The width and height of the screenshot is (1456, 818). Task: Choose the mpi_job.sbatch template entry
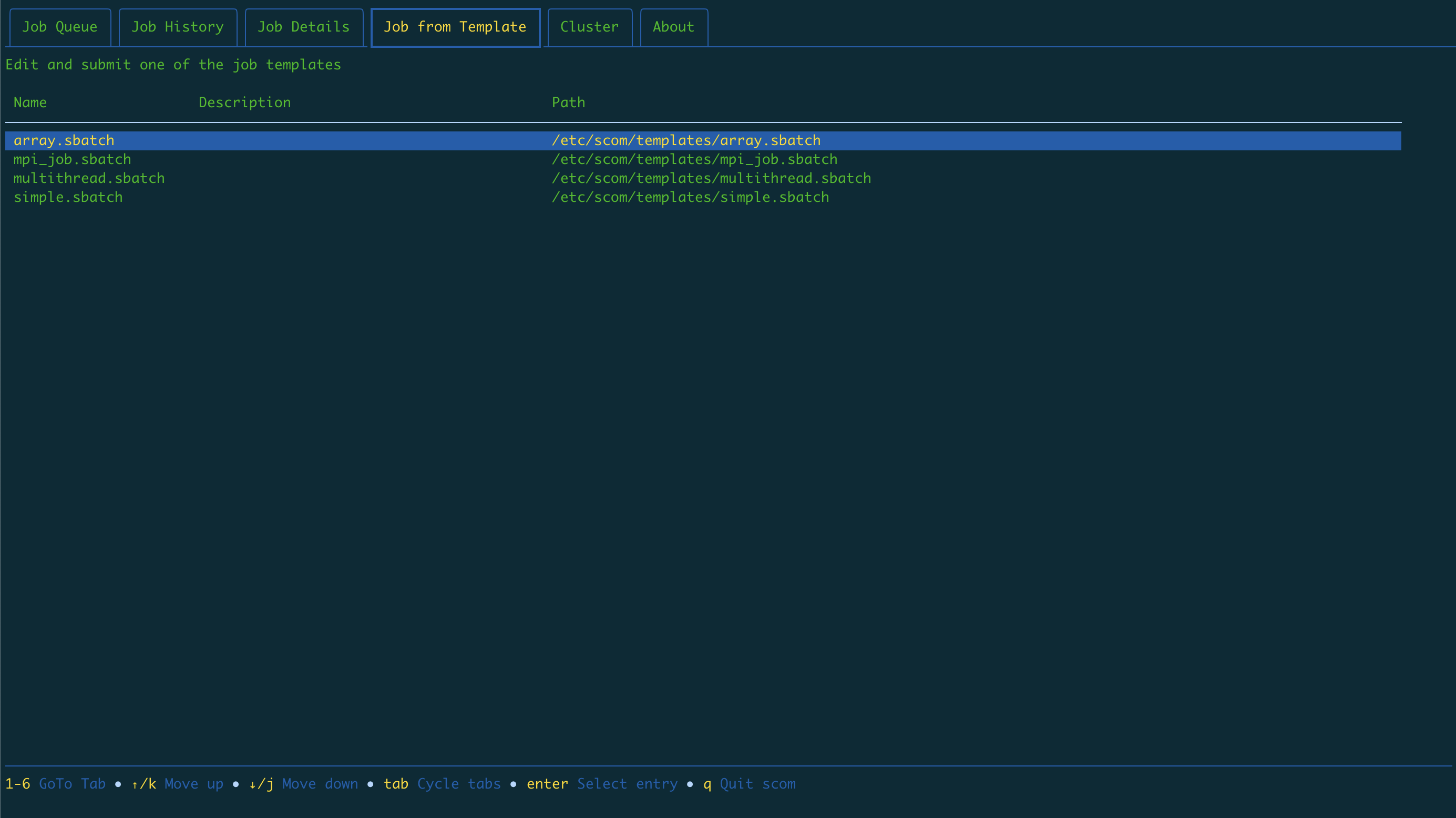pyautogui.click(x=73, y=159)
